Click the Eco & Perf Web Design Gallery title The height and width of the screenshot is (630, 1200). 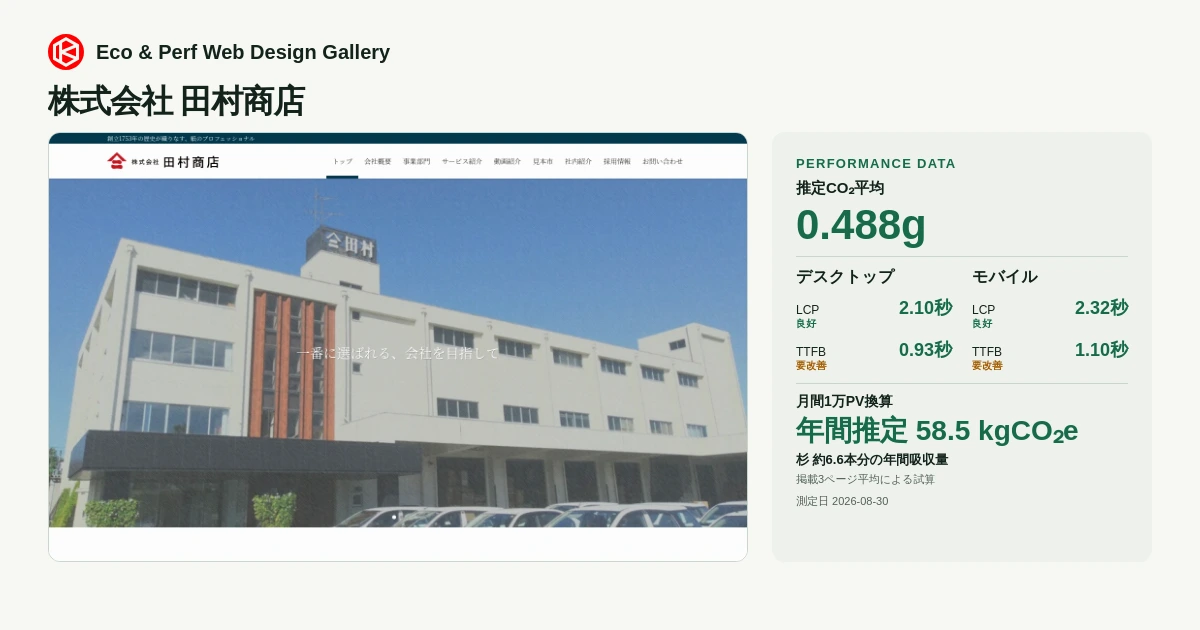pyautogui.click(x=243, y=52)
